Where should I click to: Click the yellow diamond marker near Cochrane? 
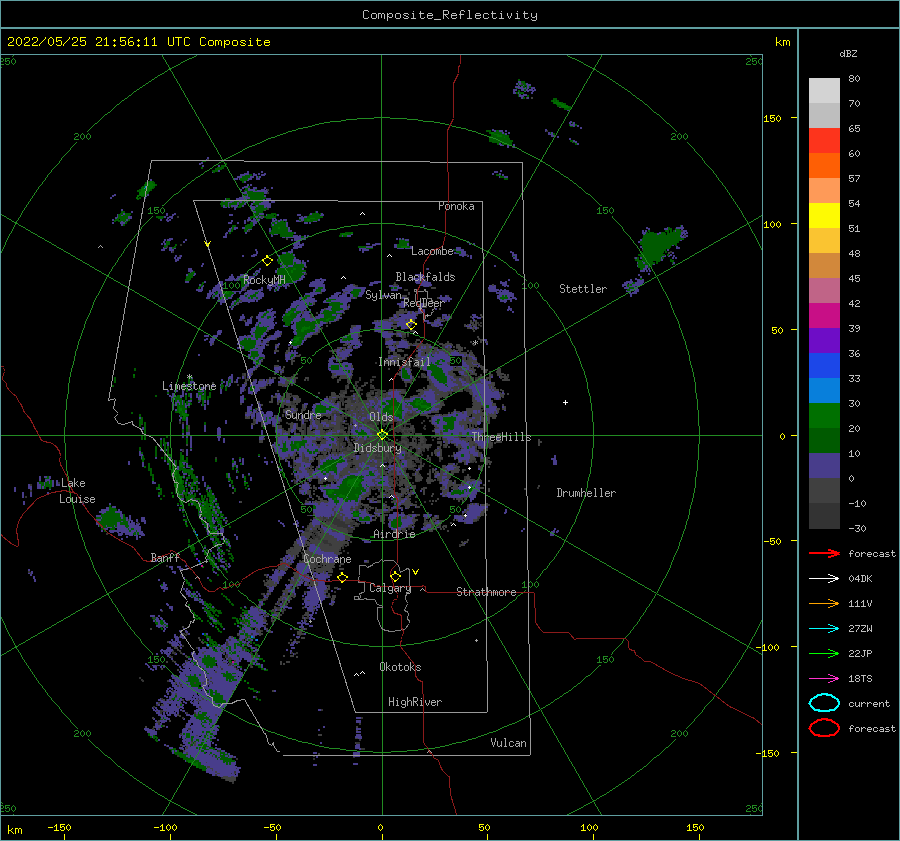coord(343,577)
